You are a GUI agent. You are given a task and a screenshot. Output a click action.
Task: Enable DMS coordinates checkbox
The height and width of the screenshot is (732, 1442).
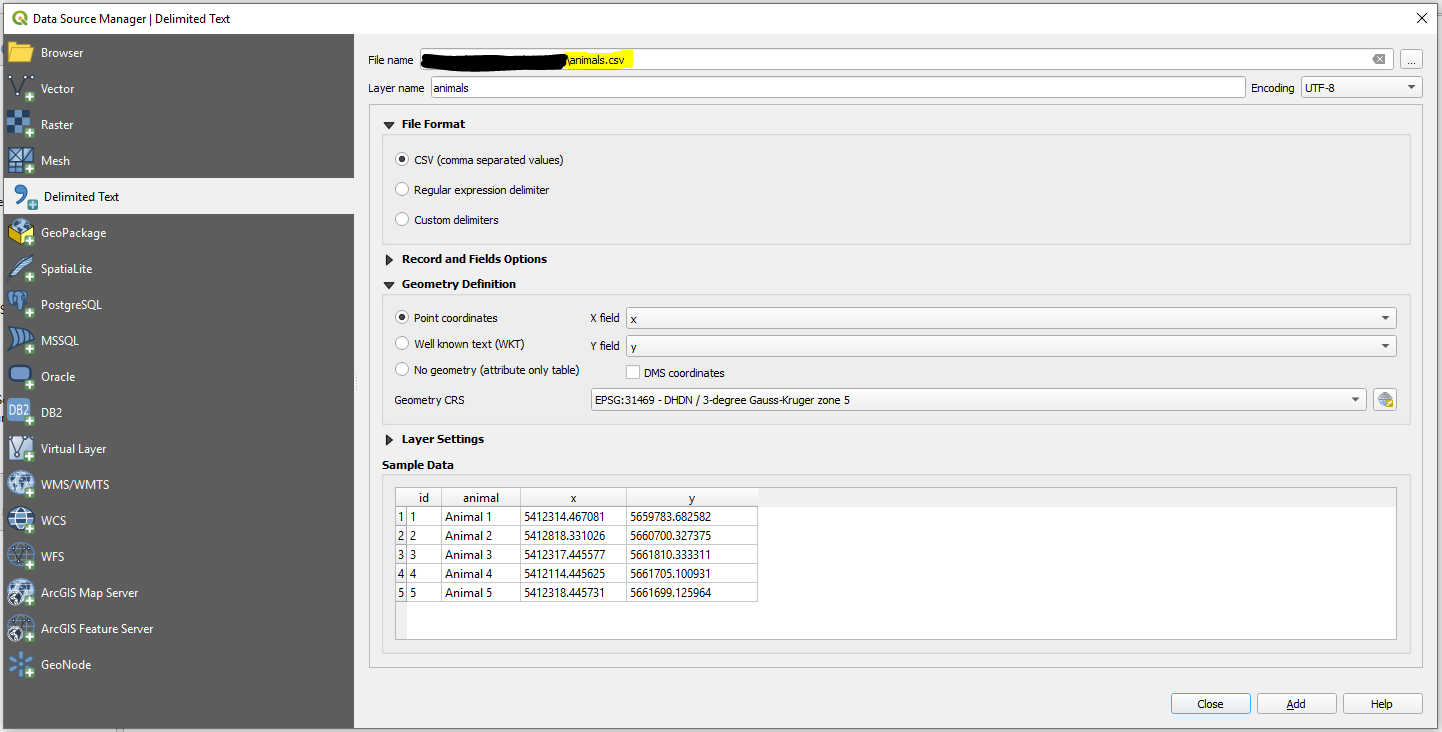[x=633, y=373]
